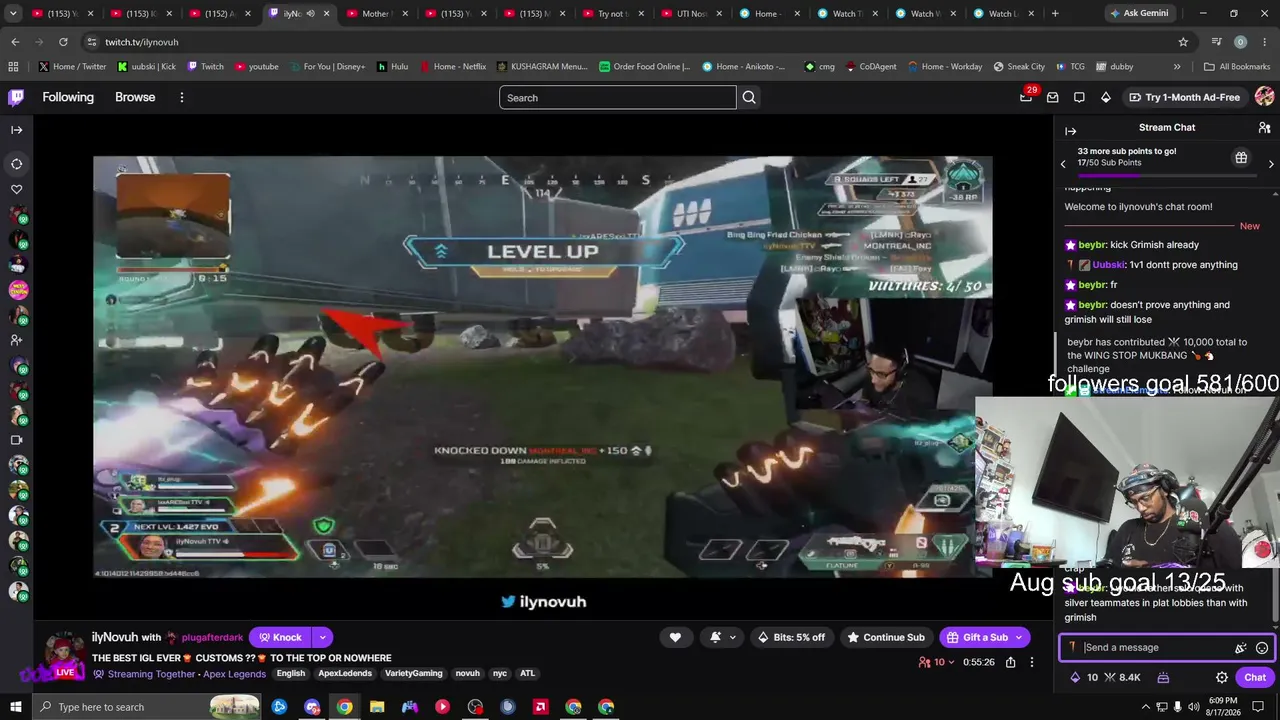Open the Browse tab
Image resolution: width=1280 pixels, height=720 pixels.
135,97
